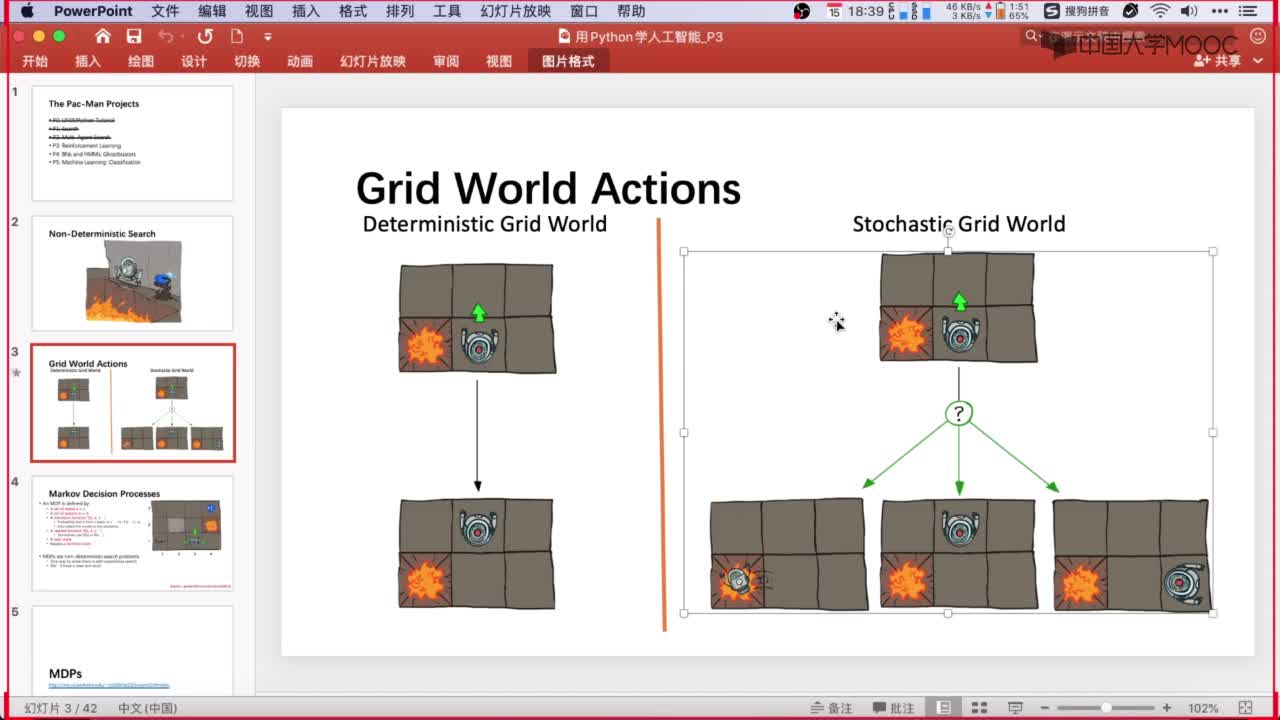This screenshot has height=720, width=1280.
Task: Click the Grid World Actions slide title
Action: 548,188
